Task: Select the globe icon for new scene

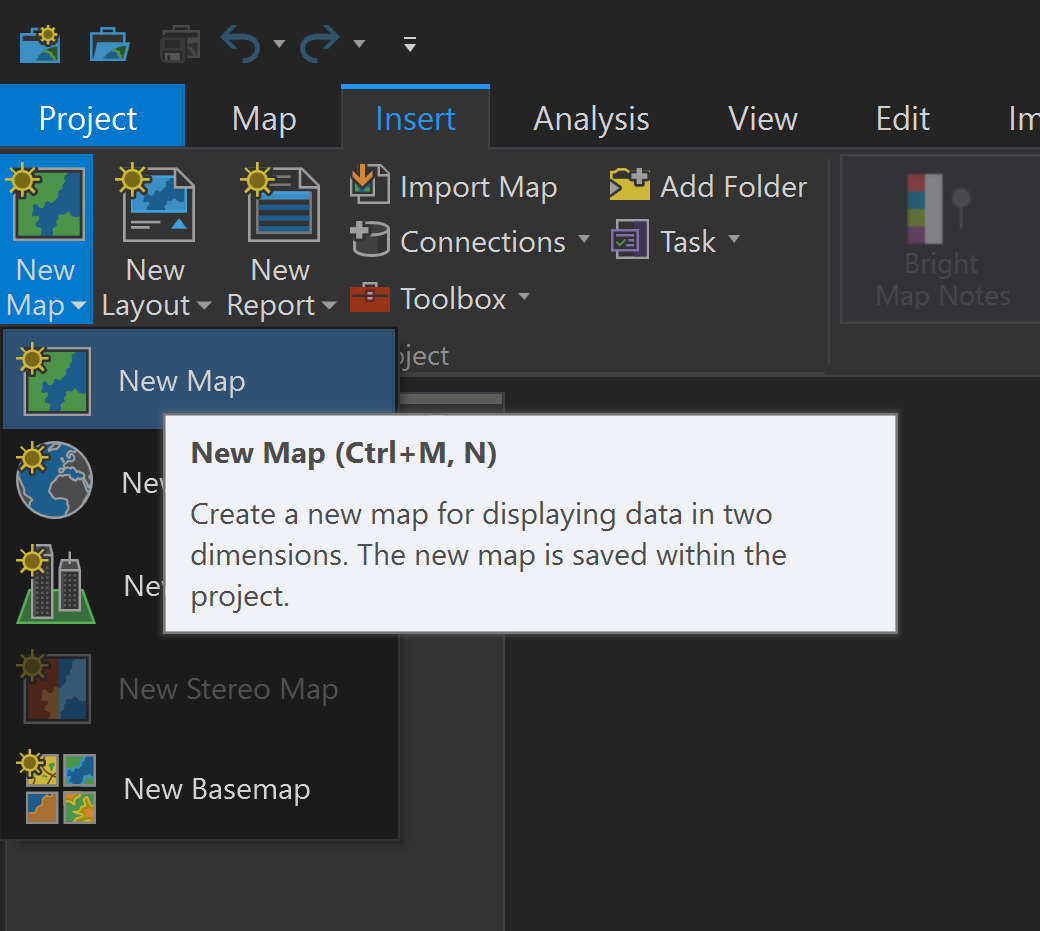Action: (x=55, y=482)
